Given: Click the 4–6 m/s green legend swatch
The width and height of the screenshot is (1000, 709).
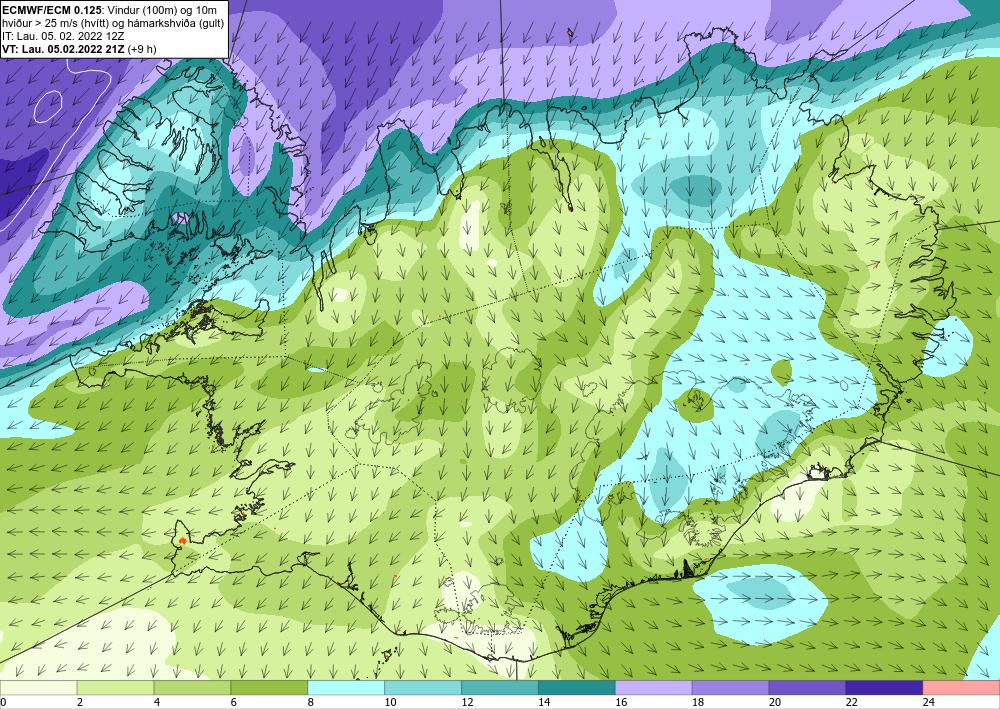Looking at the screenshot, I should point(192,687).
